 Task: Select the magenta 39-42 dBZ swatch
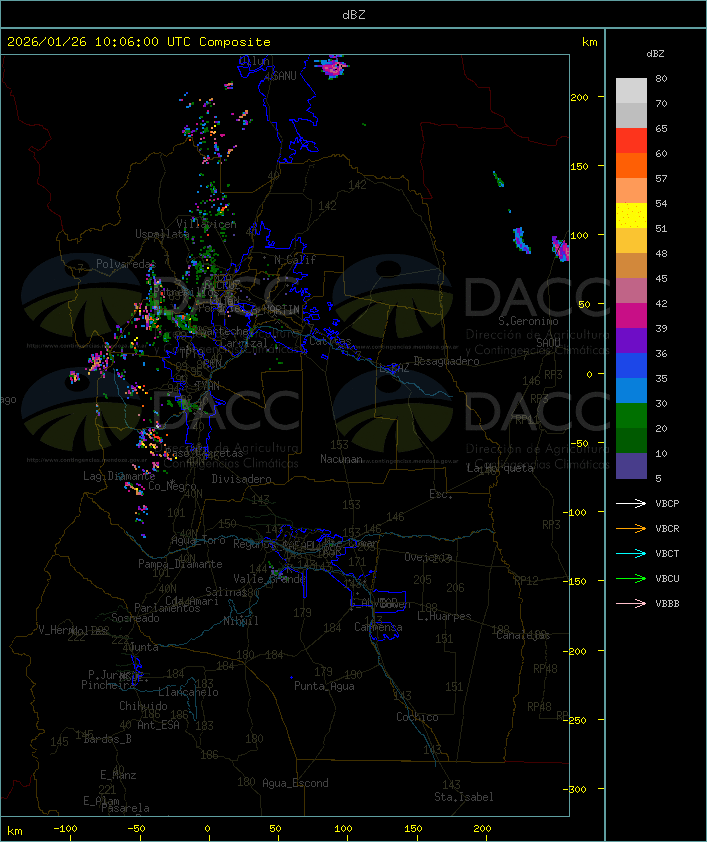coord(631,316)
